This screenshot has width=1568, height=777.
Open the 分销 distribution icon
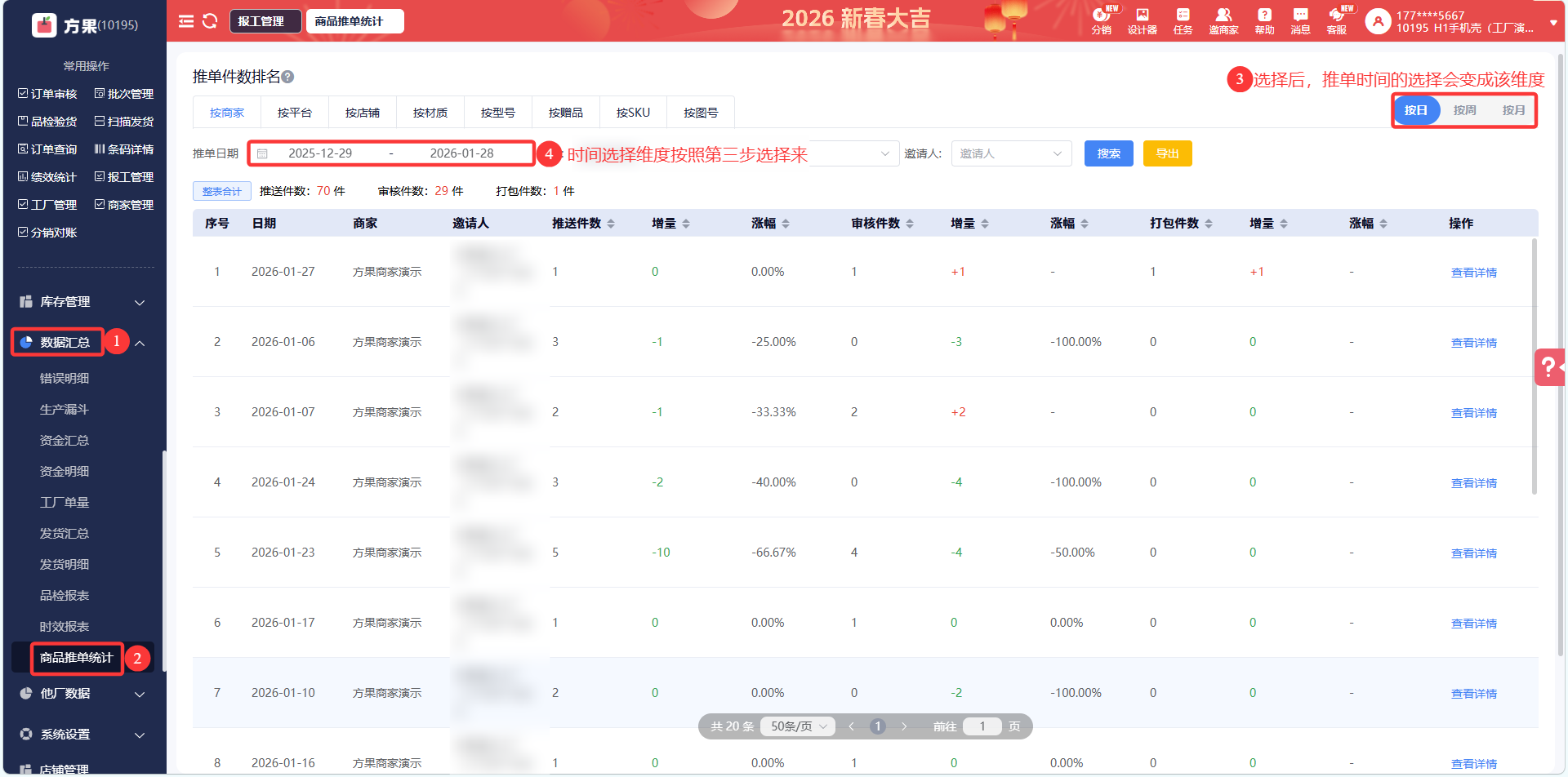pos(1101,20)
